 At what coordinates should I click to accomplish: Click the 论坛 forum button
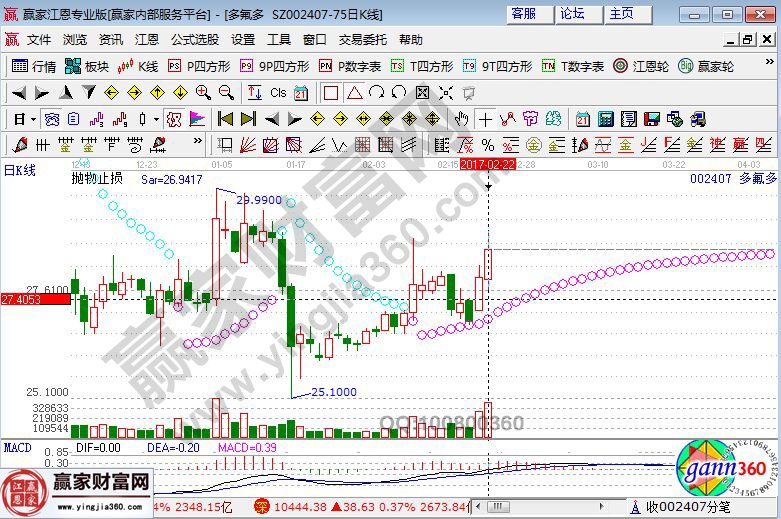[x=572, y=13]
